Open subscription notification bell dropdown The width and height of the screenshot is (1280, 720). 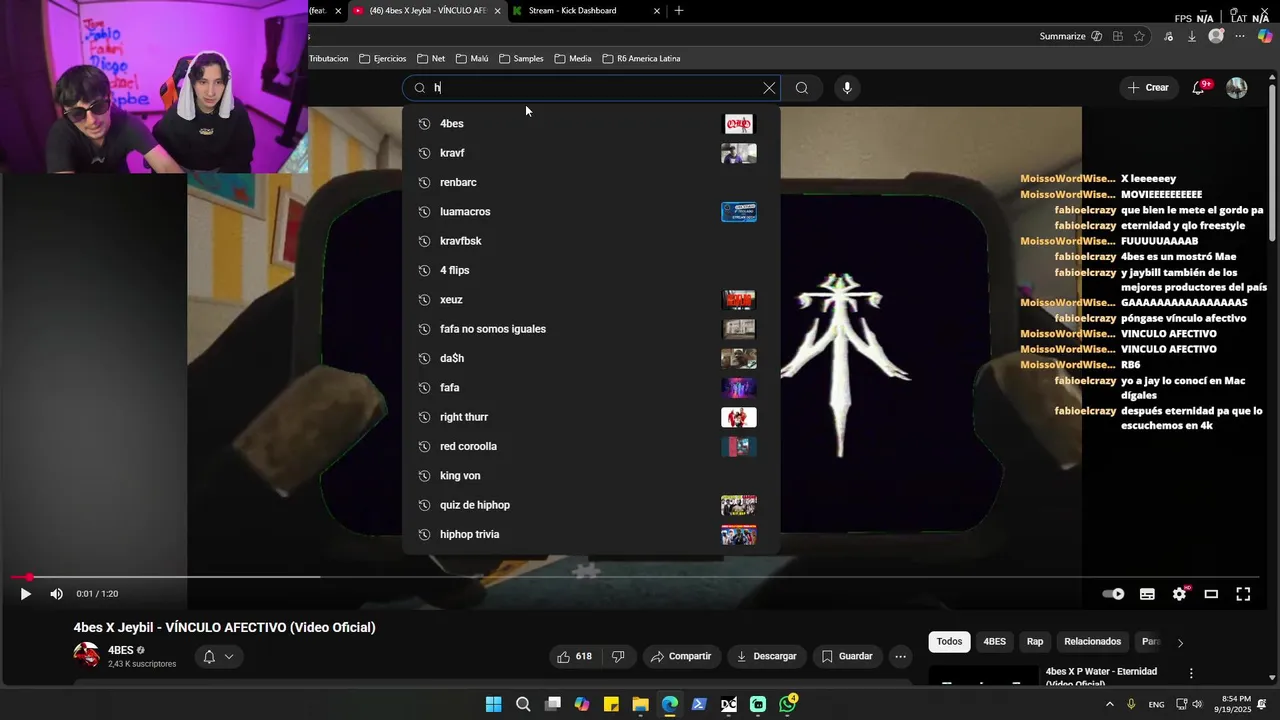pos(219,657)
